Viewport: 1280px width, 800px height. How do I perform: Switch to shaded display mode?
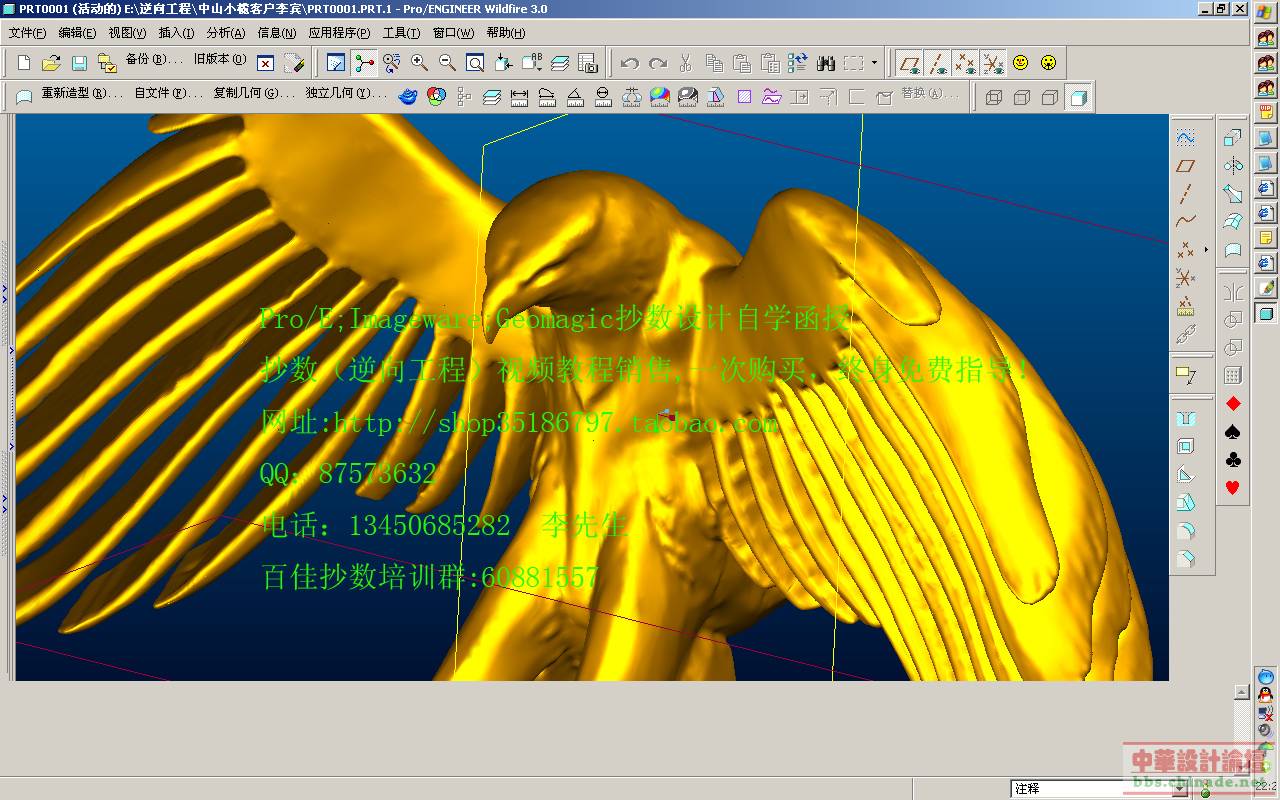click(1078, 98)
